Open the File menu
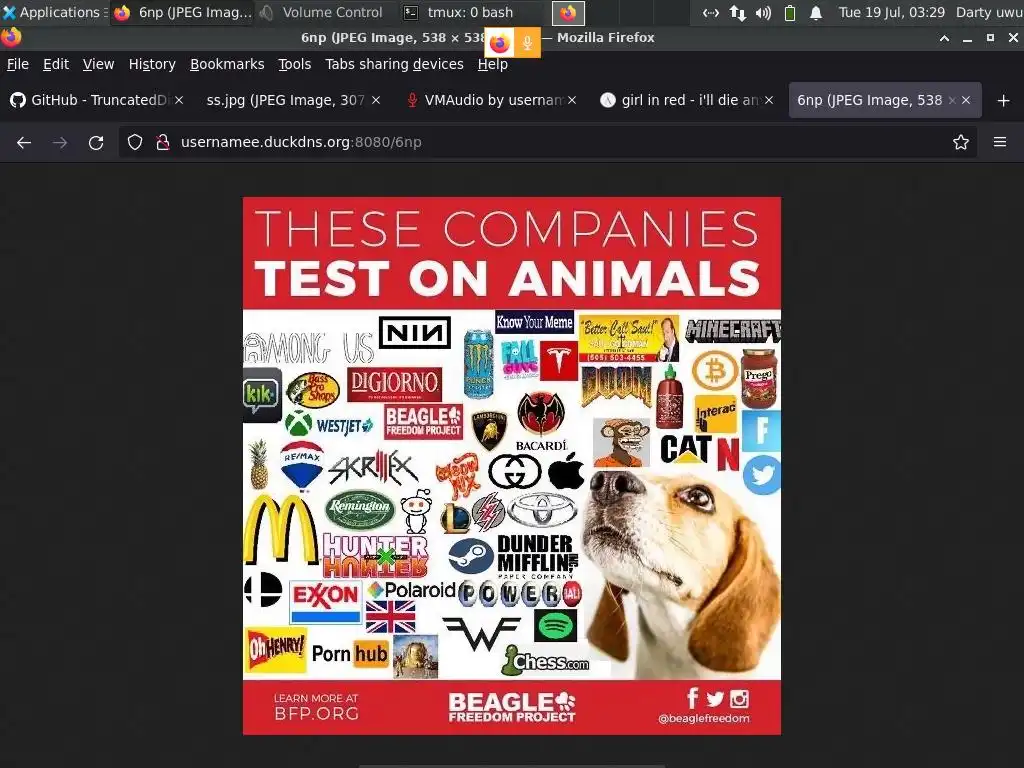 pos(18,64)
